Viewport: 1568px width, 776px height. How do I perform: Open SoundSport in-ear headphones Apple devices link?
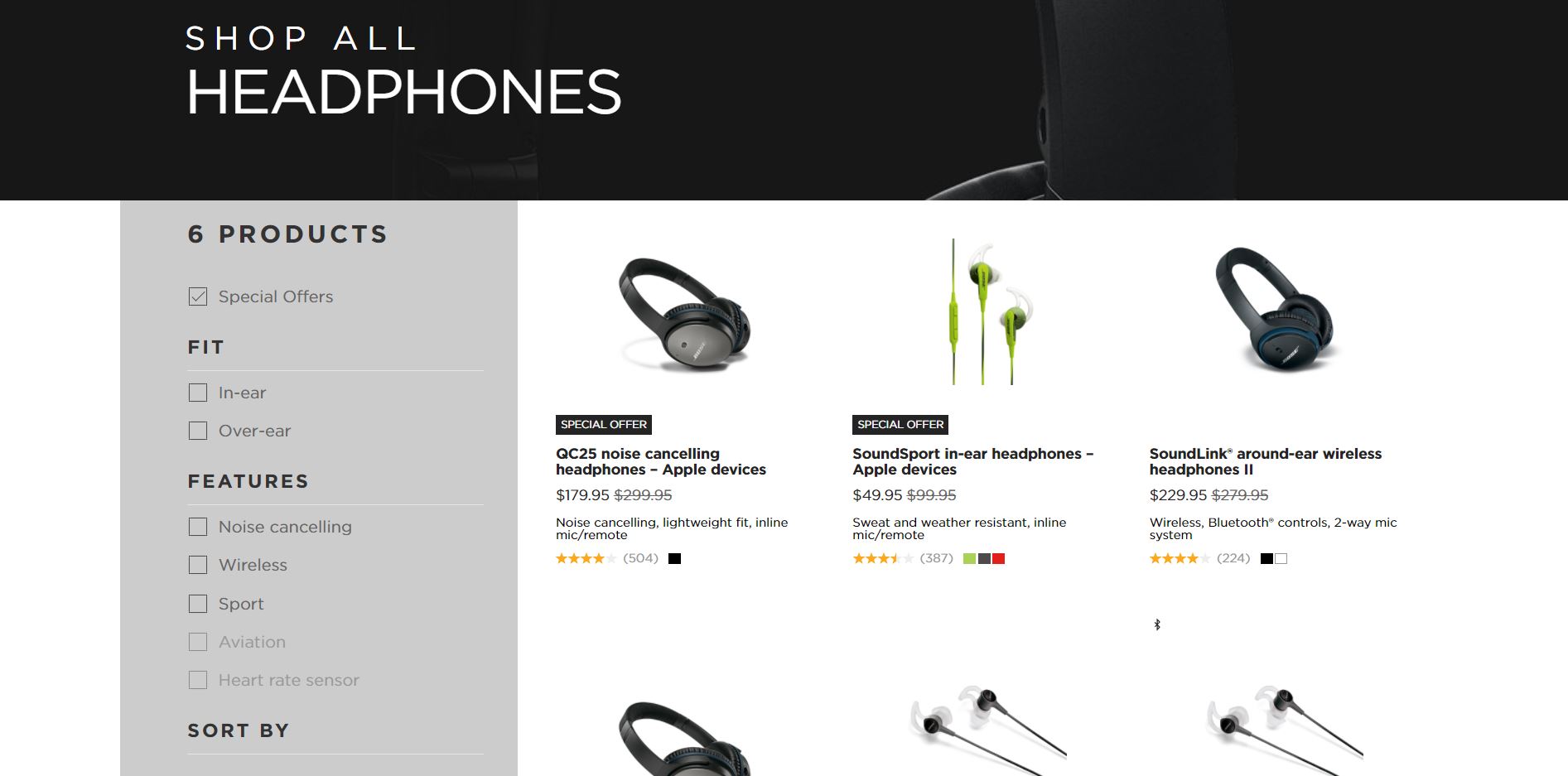click(973, 461)
